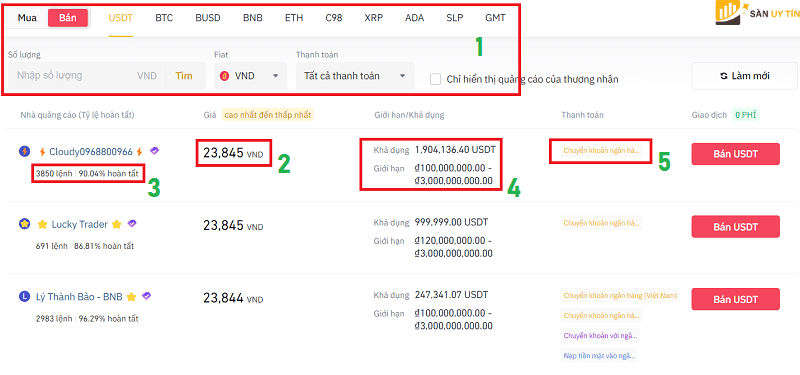Click Lucky Trader avatar icon

pos(24,224)
